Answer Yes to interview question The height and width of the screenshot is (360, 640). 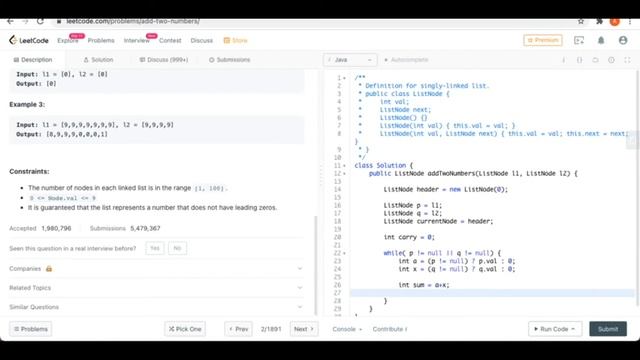[155, 248]
